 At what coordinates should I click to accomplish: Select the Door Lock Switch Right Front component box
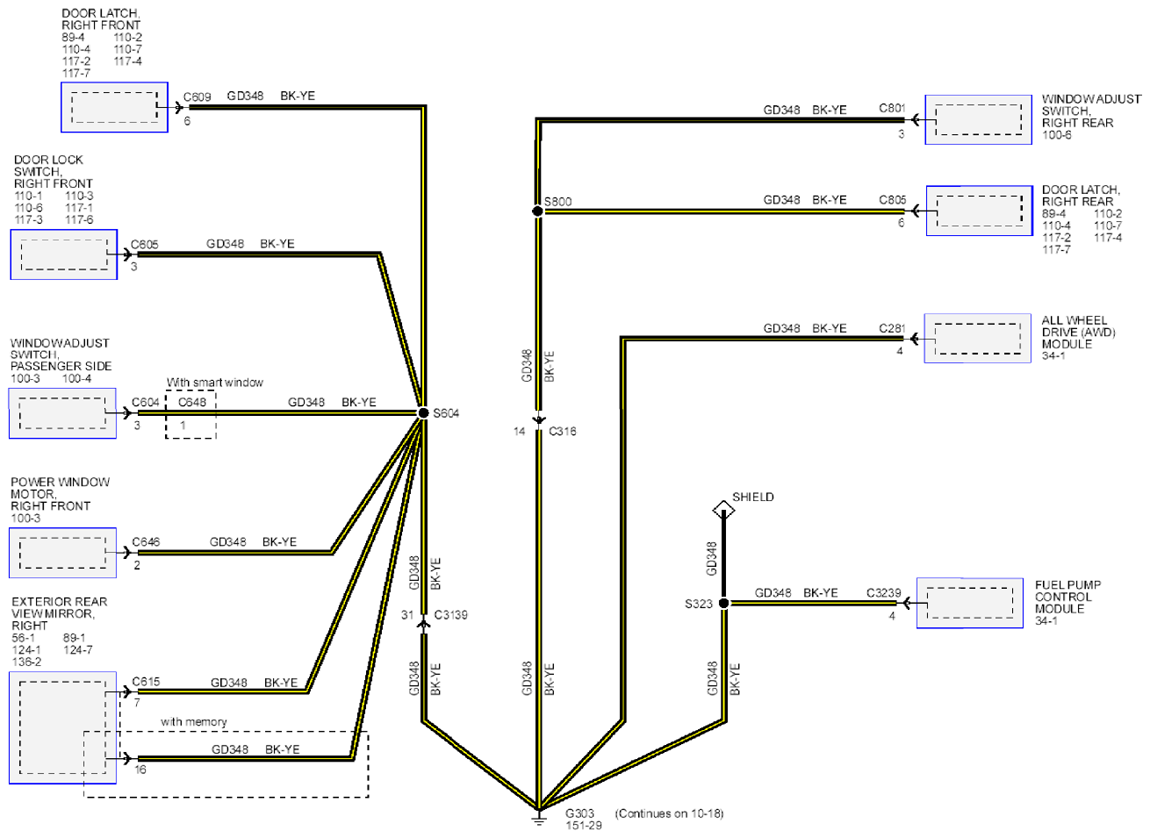64,254
